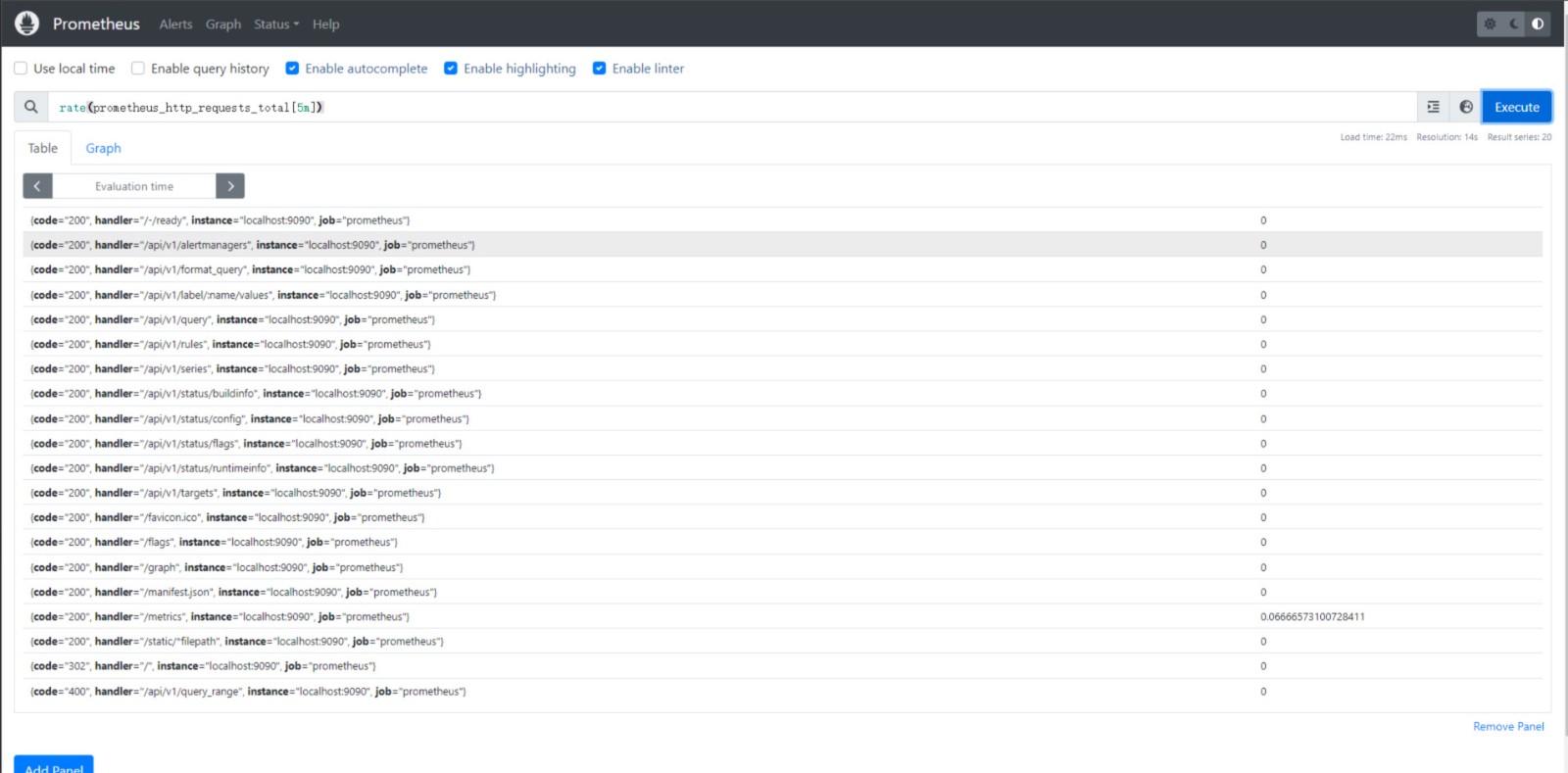Select the /favicon.ico handler row
The image size is (1568, 773).
click(782, 517)
